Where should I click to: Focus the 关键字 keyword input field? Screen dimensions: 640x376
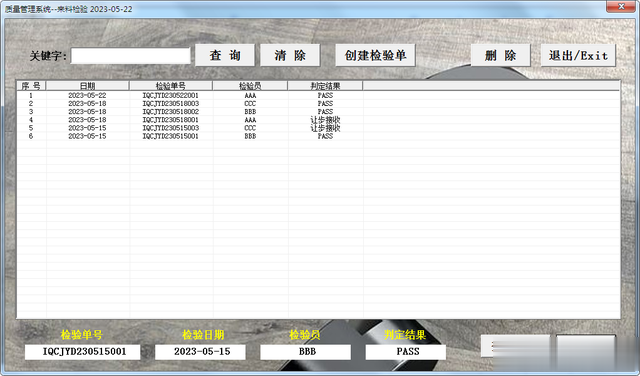pyautogui.click(x=131, y=56)
